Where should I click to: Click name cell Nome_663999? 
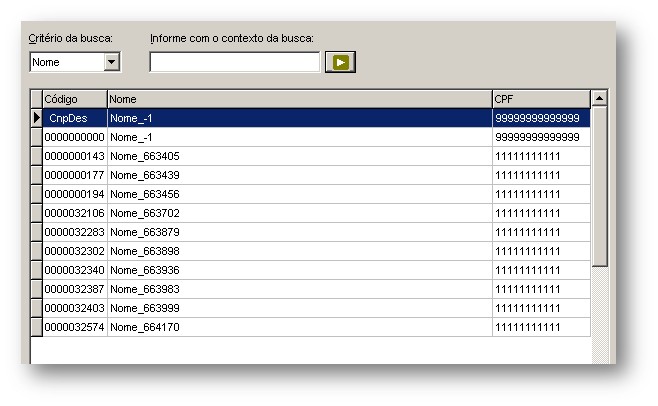[x=300, y=308]
